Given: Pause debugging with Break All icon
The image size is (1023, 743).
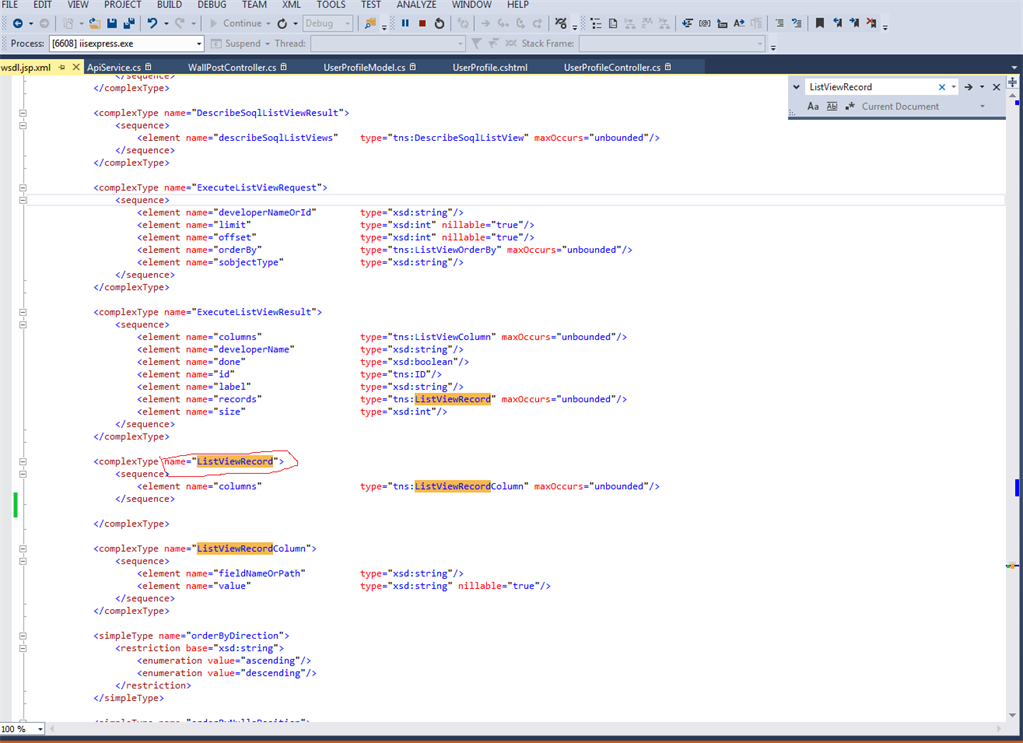Looking at the screenshot, I should tap(405, 23).
